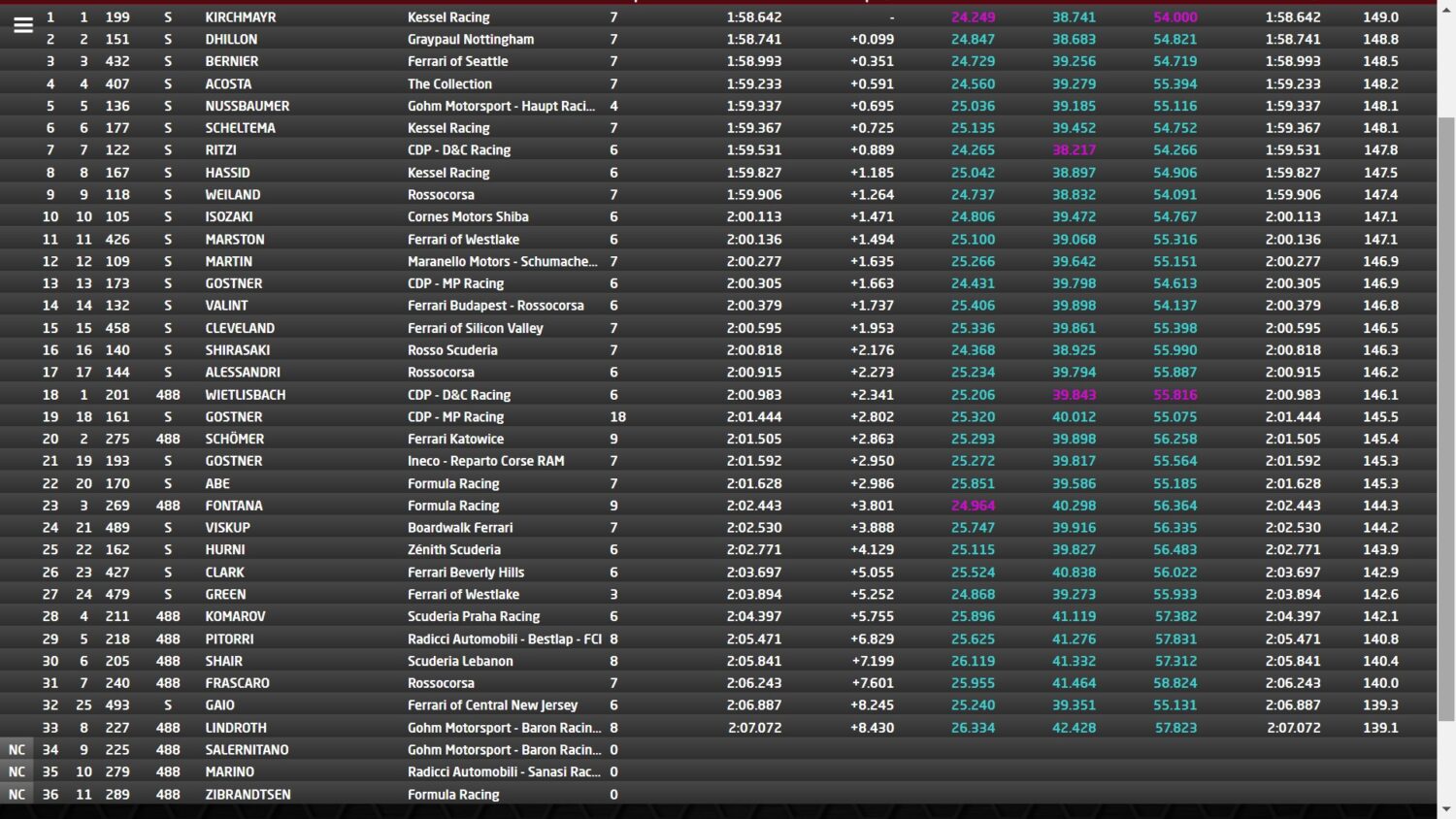Select driver name LINDROTH
The height and width of the screenshot is (819, 1456).
click(x=236, y=728)
